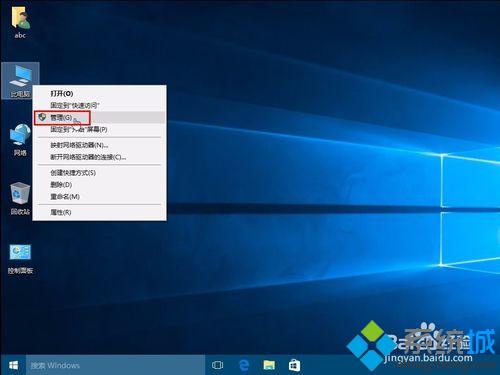Screen dimensions: 500x375
Task: Choose Open (O) in context menu
Action: pyautogui.click(x=99, y=93)
